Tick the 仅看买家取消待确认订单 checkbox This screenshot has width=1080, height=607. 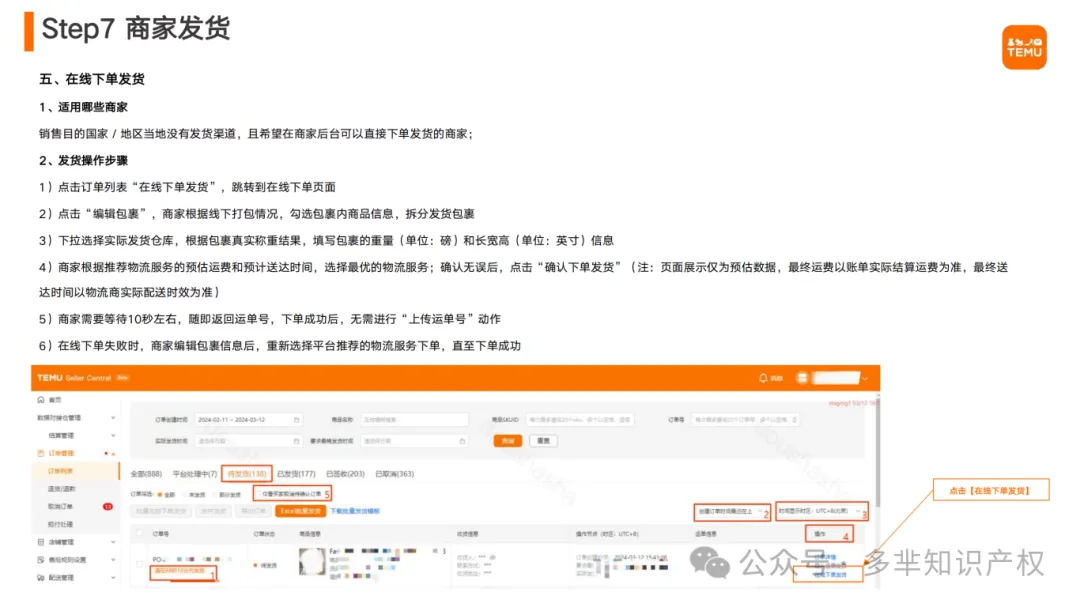tap(258, 494)
